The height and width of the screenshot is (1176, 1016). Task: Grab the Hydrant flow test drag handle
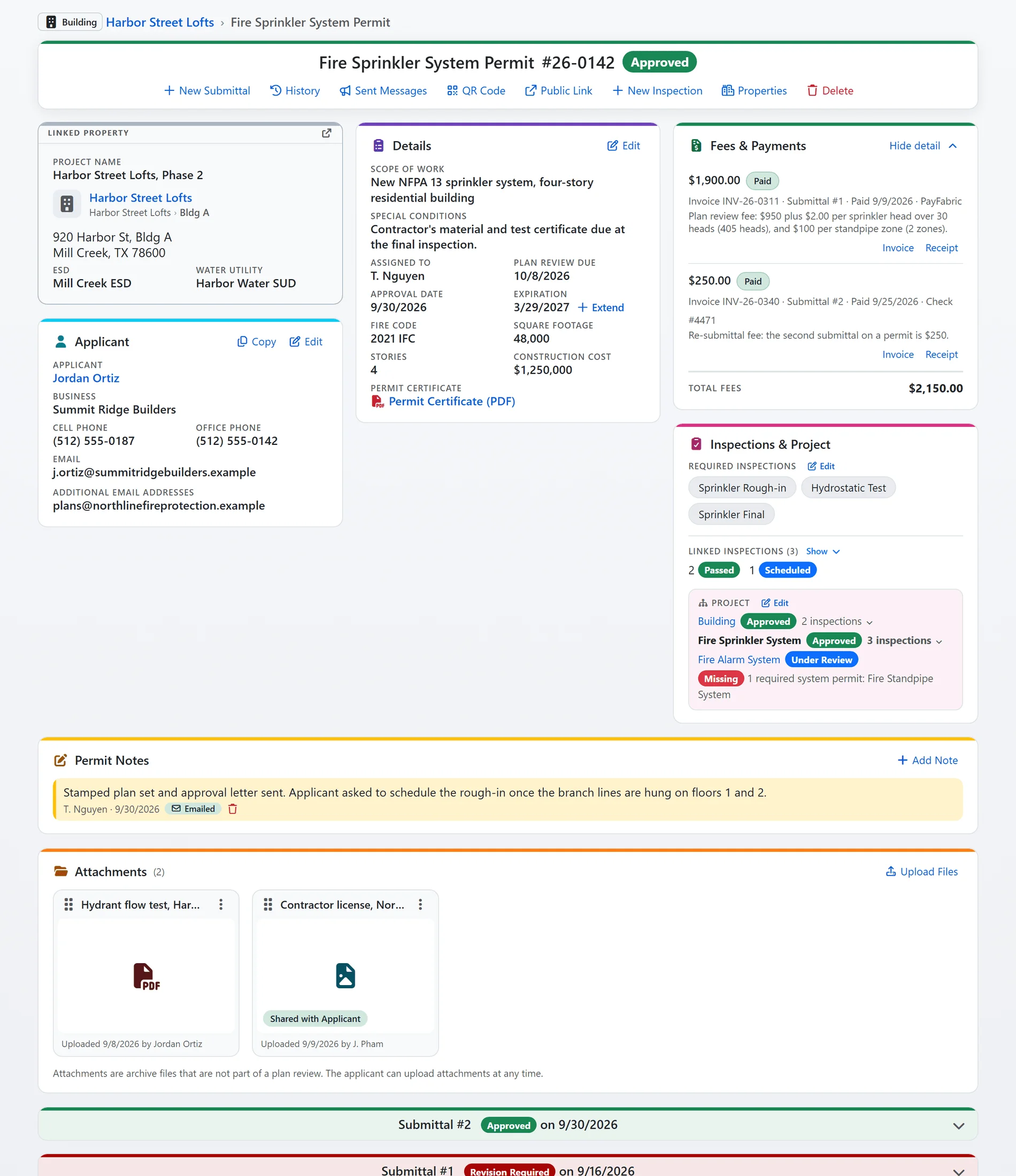(x=68, y=904)
